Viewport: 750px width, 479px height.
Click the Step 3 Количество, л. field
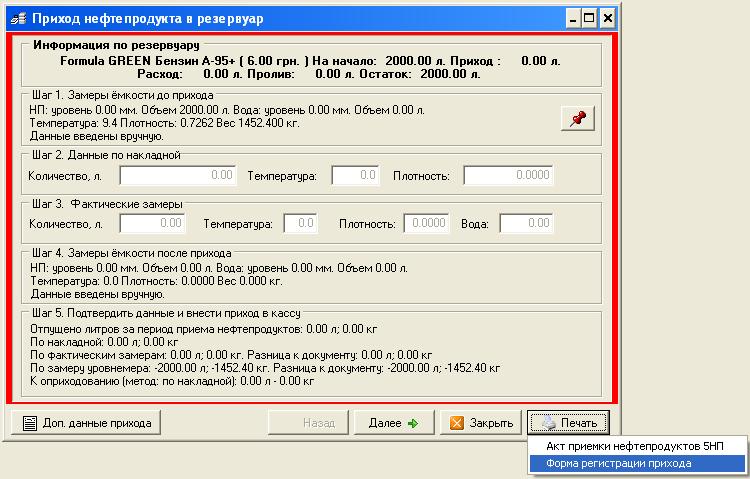pos(152,223)
